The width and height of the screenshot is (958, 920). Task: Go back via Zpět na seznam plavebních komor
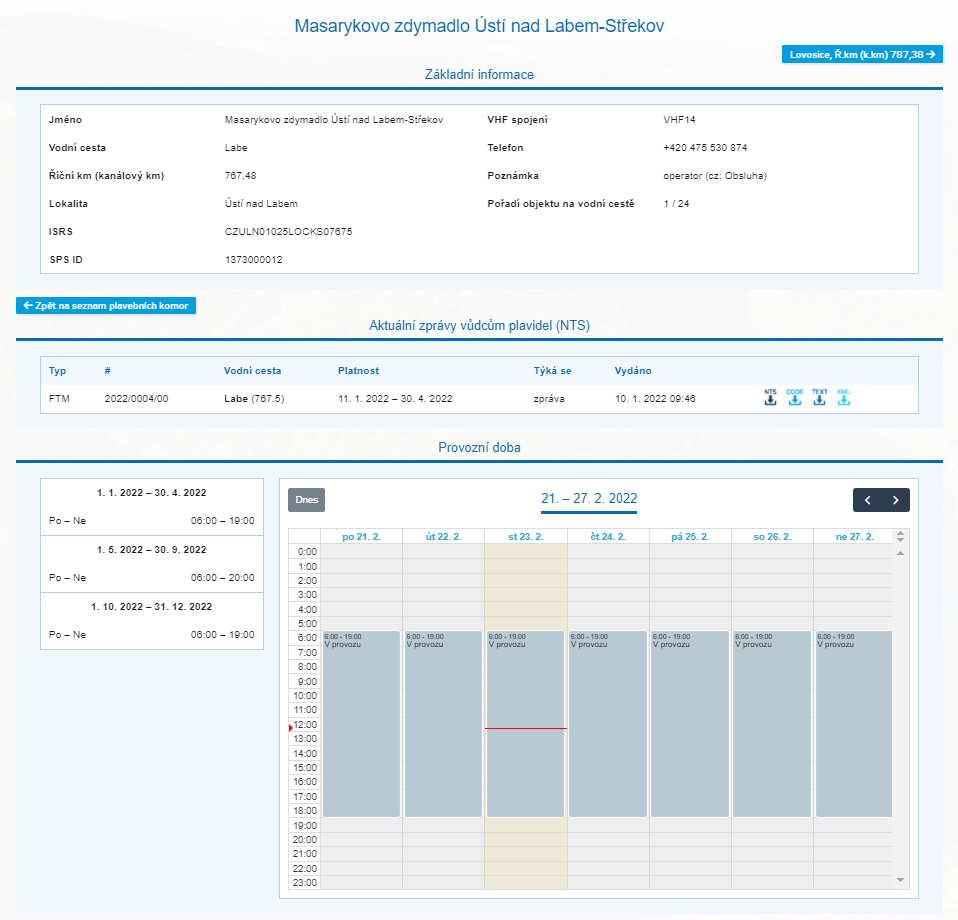coord(106,306)
